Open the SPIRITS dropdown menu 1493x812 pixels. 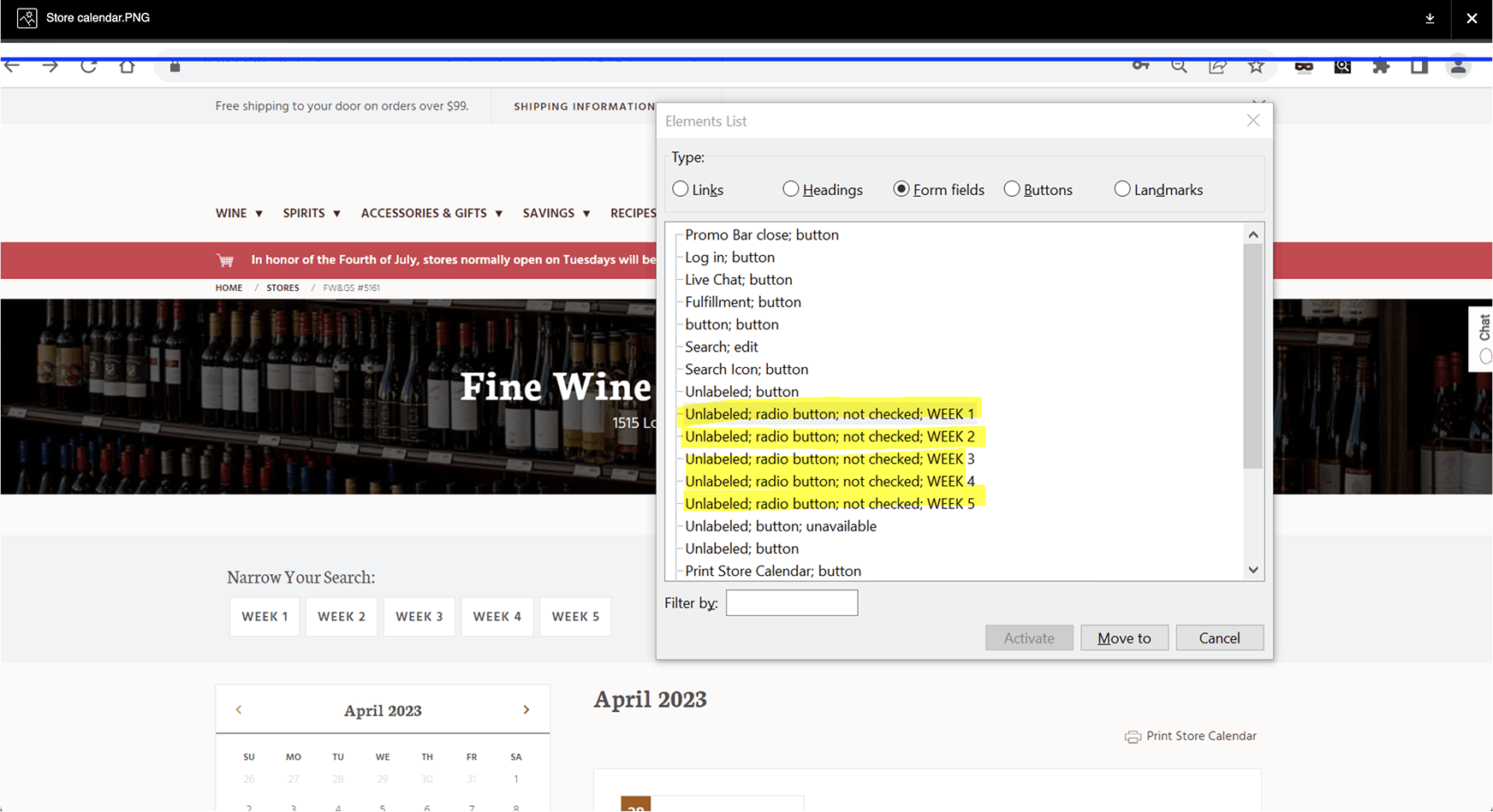pyautogui.click(x=336, y=213)
